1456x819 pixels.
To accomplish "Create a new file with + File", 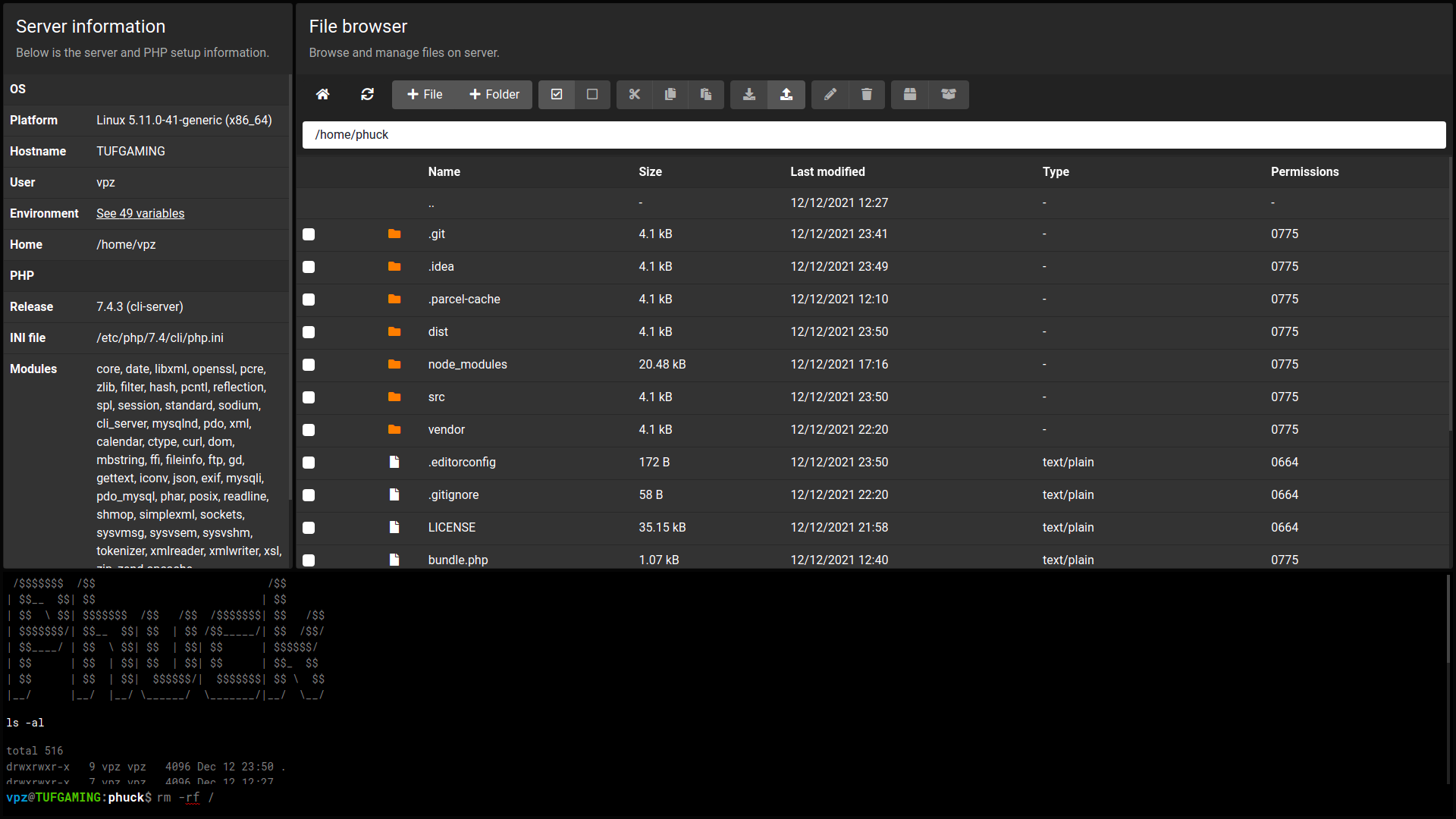I will point(425,94).
